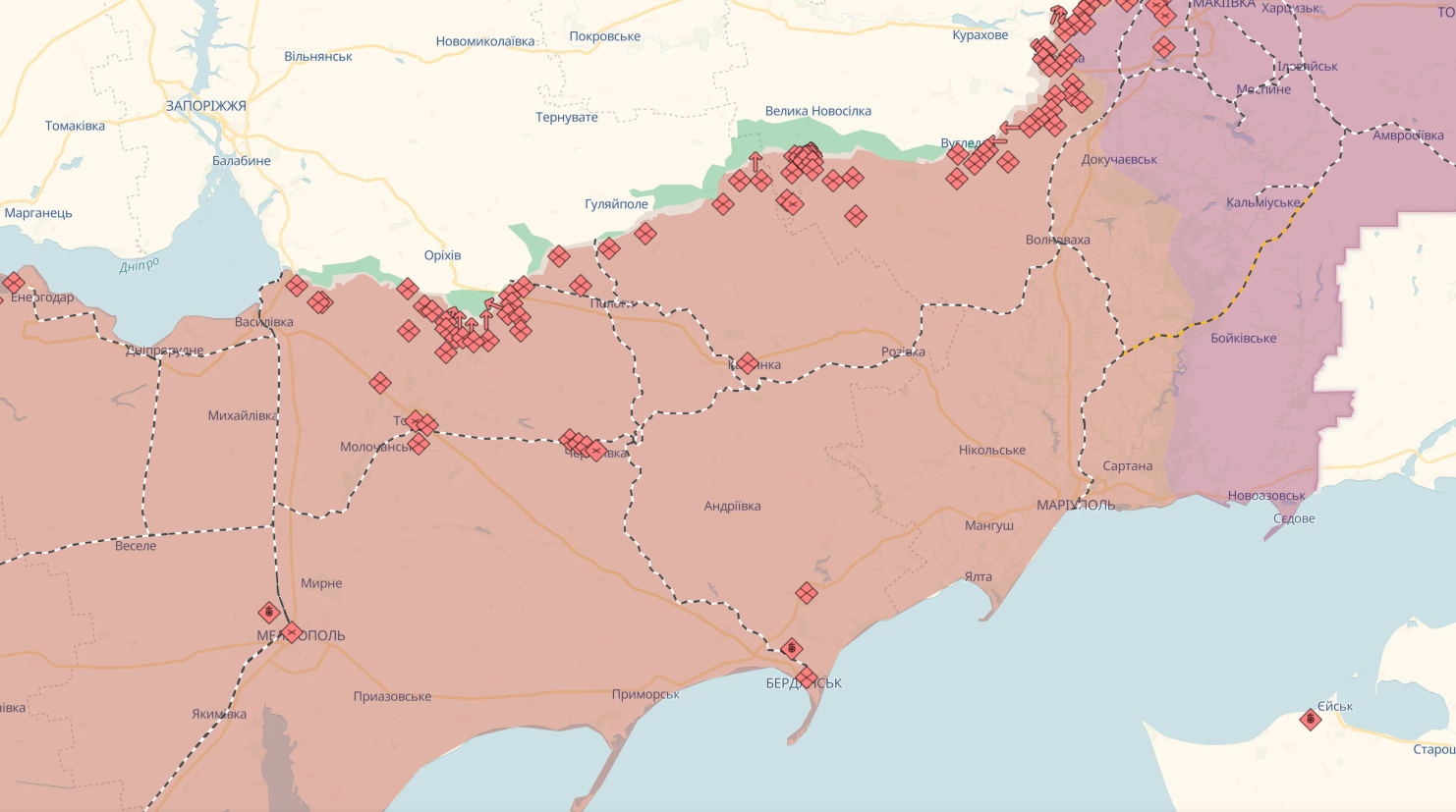Select the headquarters marker northwest of Мелітополь
Viewport: 1456px width, 812px height.
click(269, 613)
